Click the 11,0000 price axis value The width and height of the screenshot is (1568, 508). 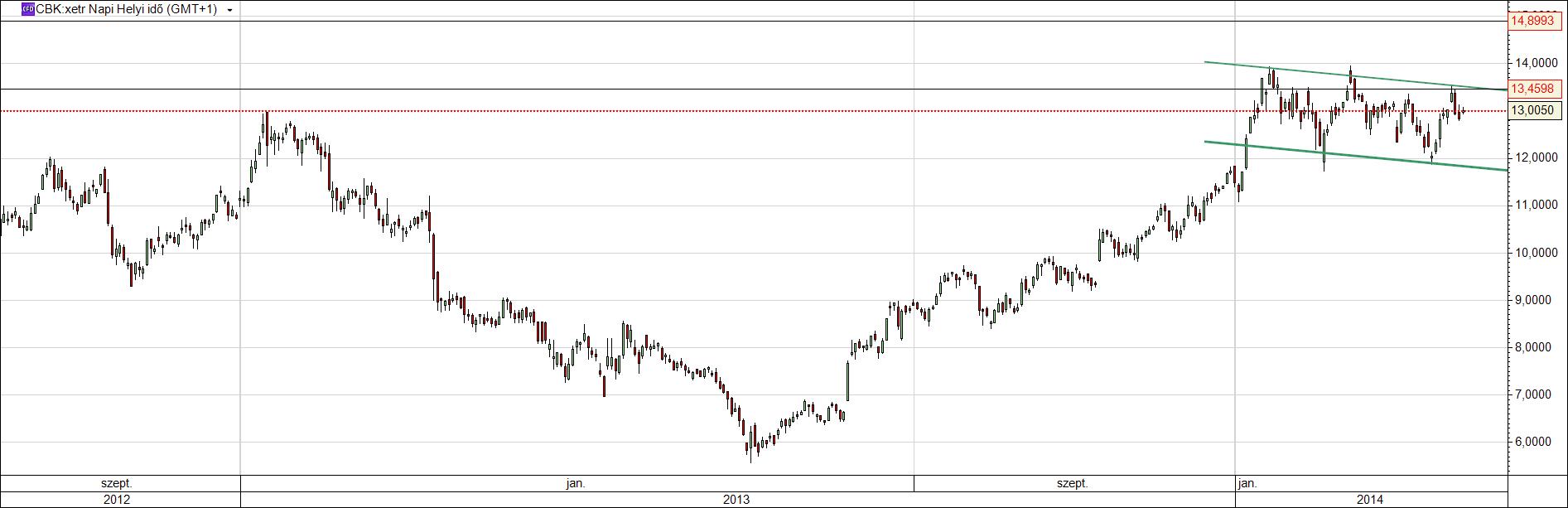[x=1536, y=205]
